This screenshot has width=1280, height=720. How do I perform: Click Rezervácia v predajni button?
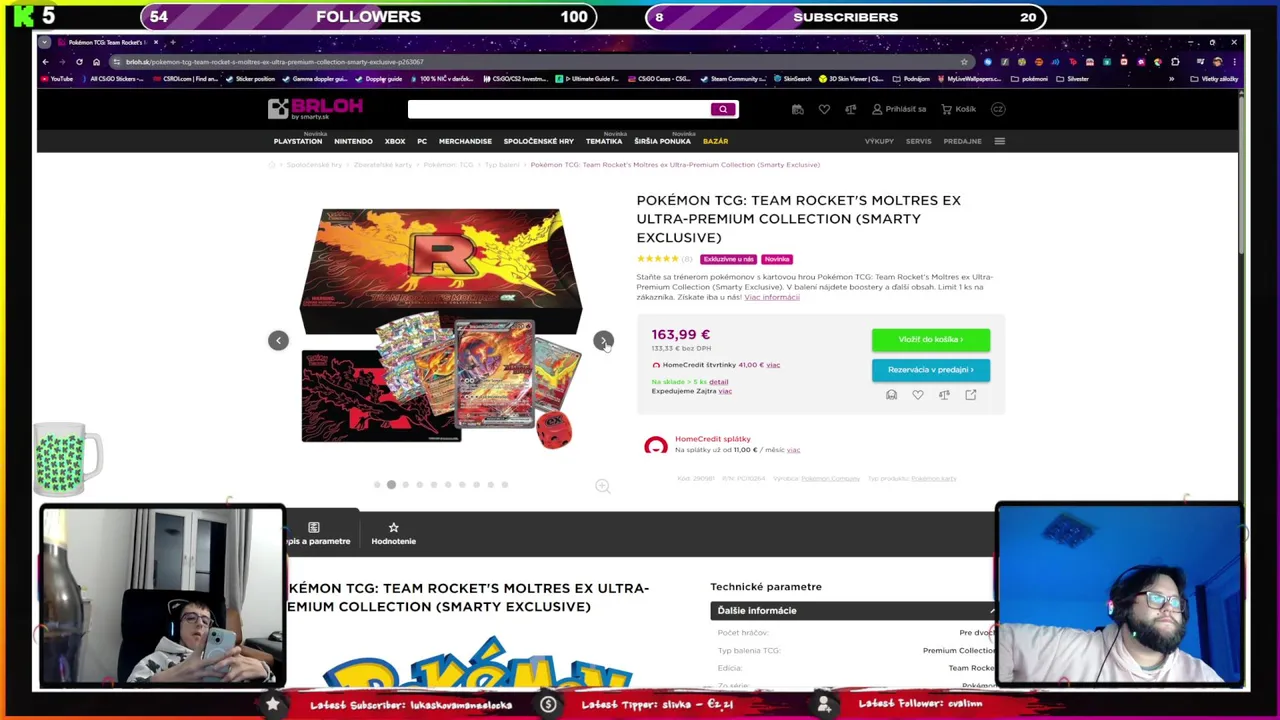(x=931, y=370)
